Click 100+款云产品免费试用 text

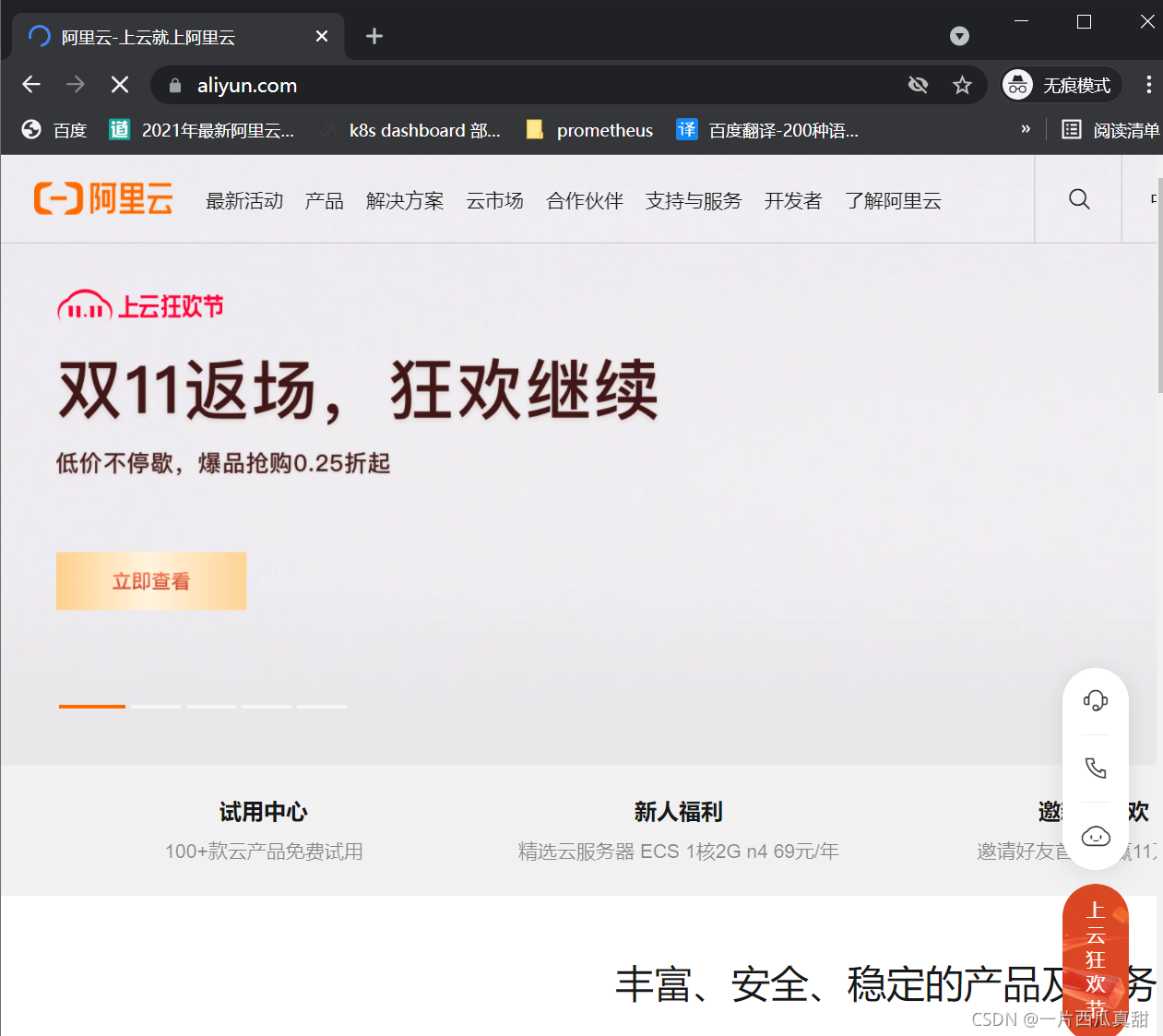pos(264,851)
